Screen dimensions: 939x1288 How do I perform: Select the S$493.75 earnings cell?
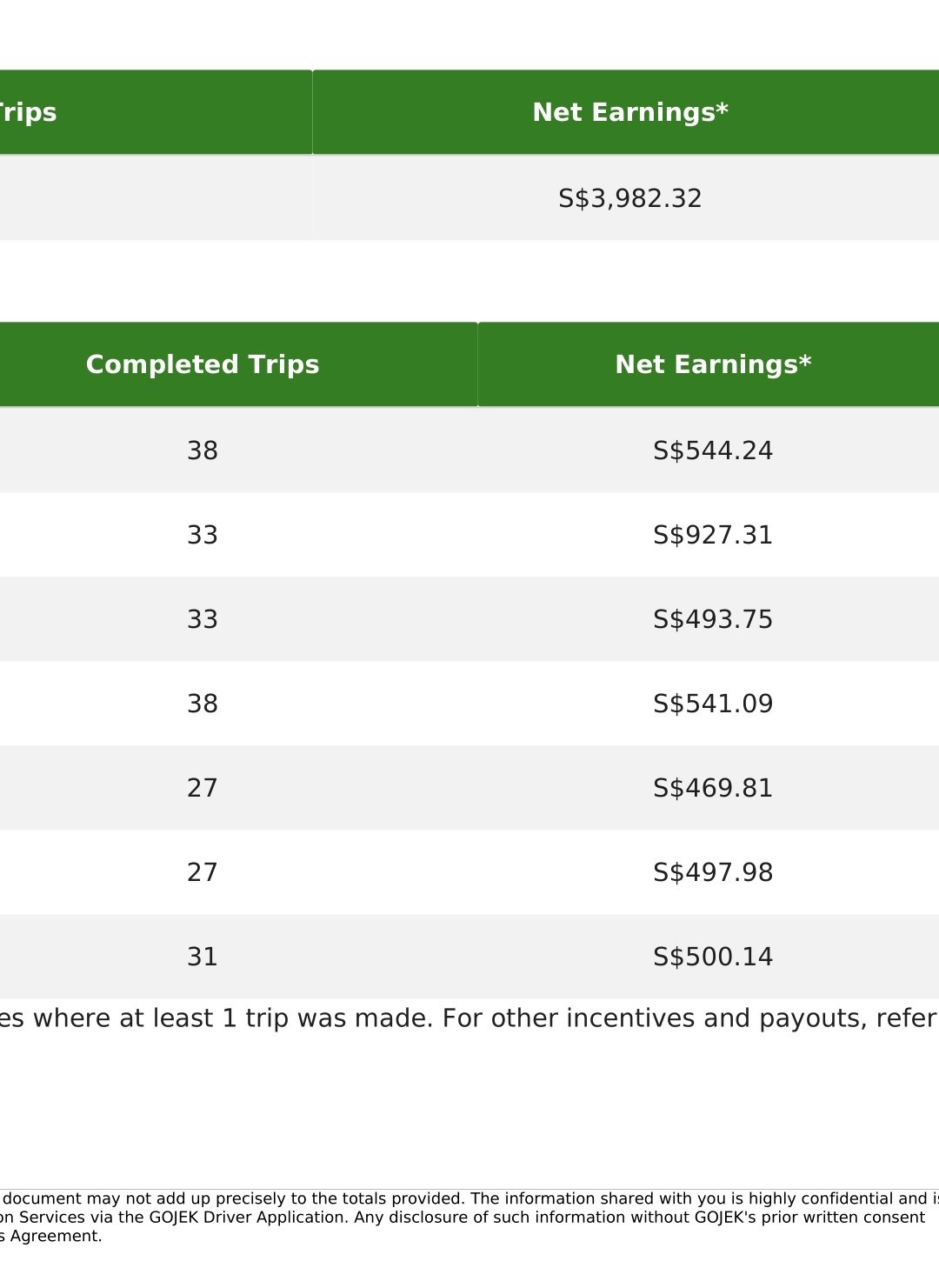click(709, 619)
